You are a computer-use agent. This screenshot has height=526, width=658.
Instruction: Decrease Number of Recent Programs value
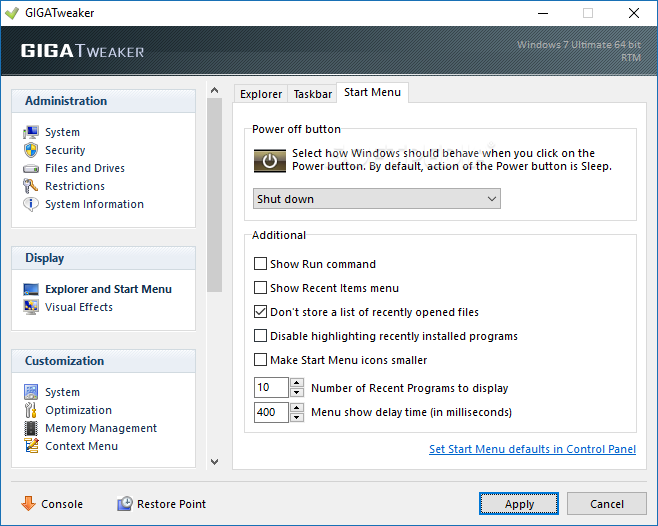297,393
